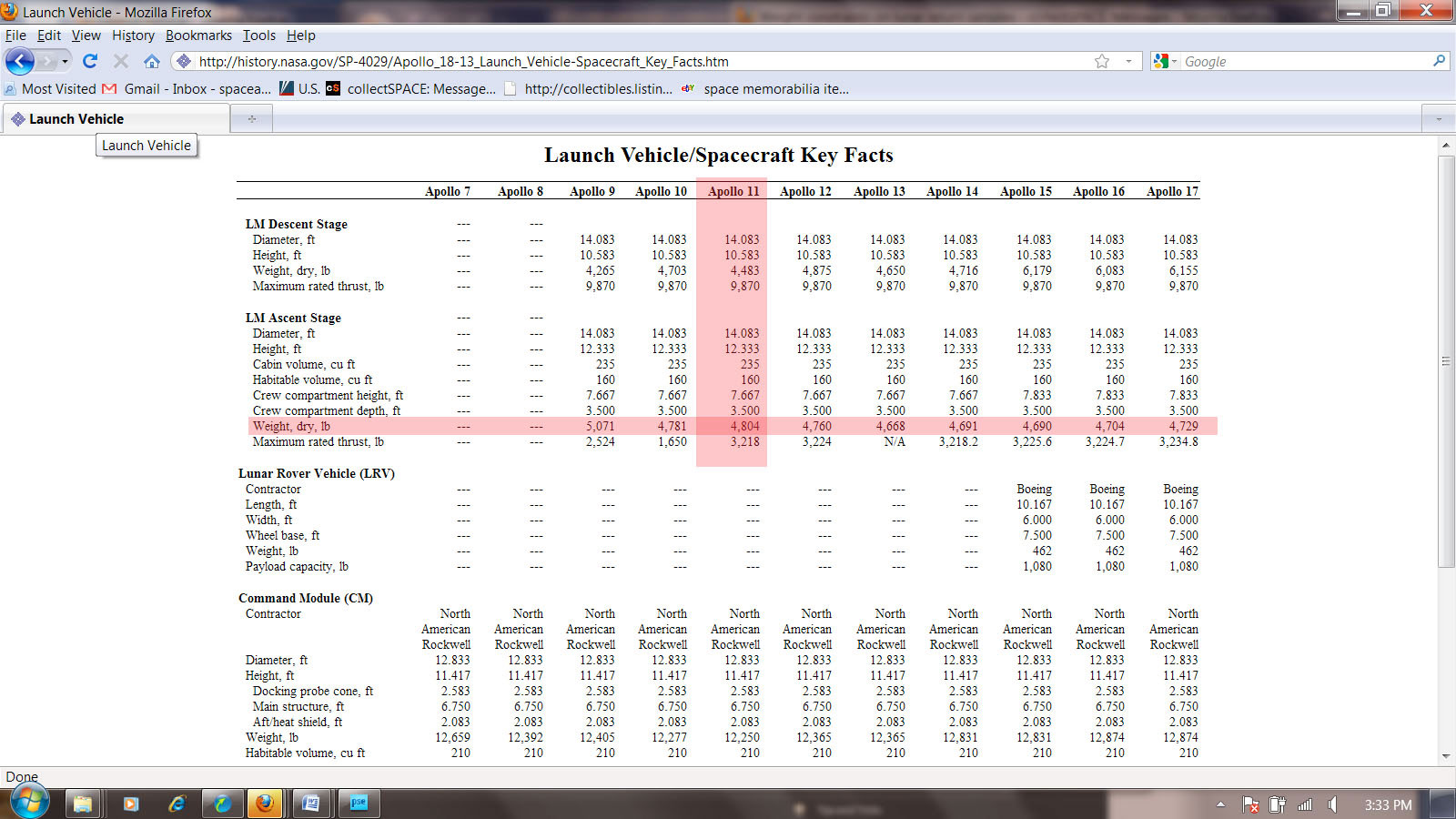Image resolution: width=1456 pixels, height=819 pixels.
Task: Click the vertical scrollbar thumb
Action: tap(1446, 361)
